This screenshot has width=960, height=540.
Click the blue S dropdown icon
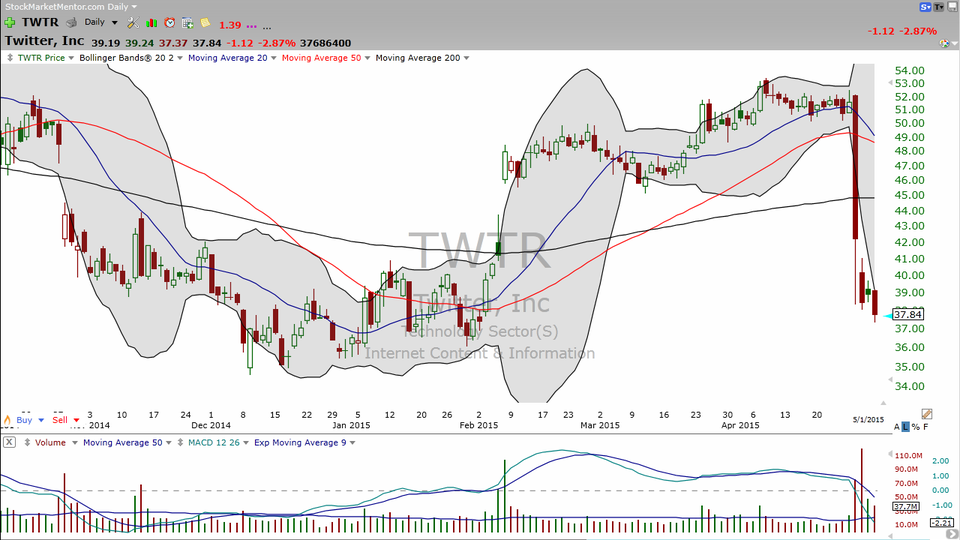(924, 7)
